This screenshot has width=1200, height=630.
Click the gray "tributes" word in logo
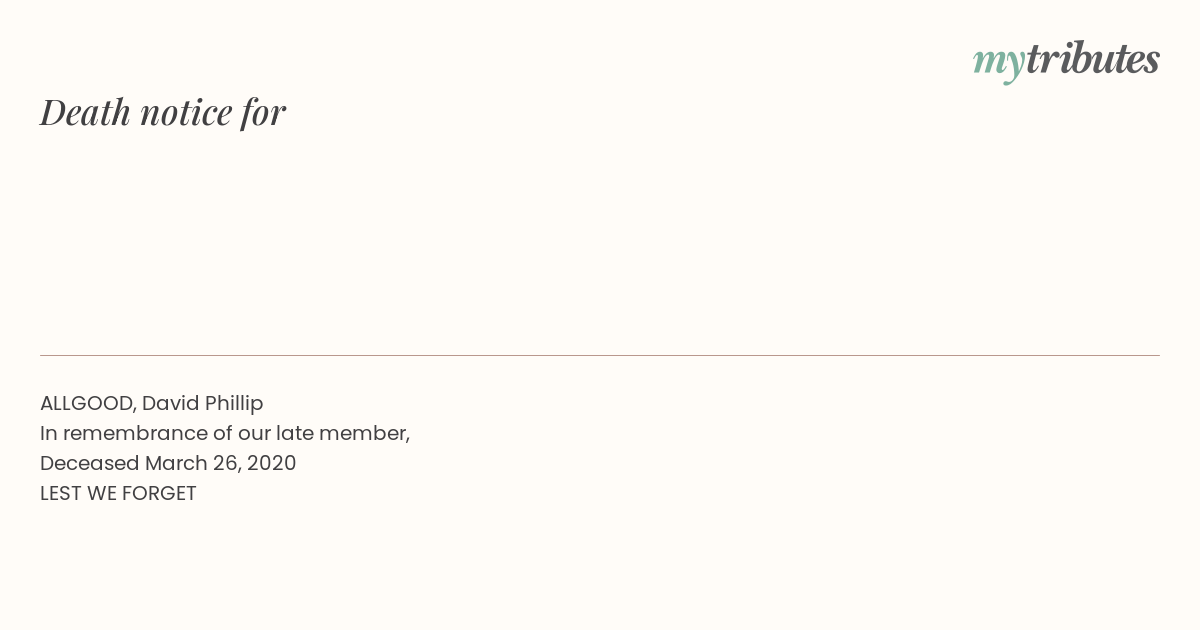pyautogui.click(x=1093, y=58)
